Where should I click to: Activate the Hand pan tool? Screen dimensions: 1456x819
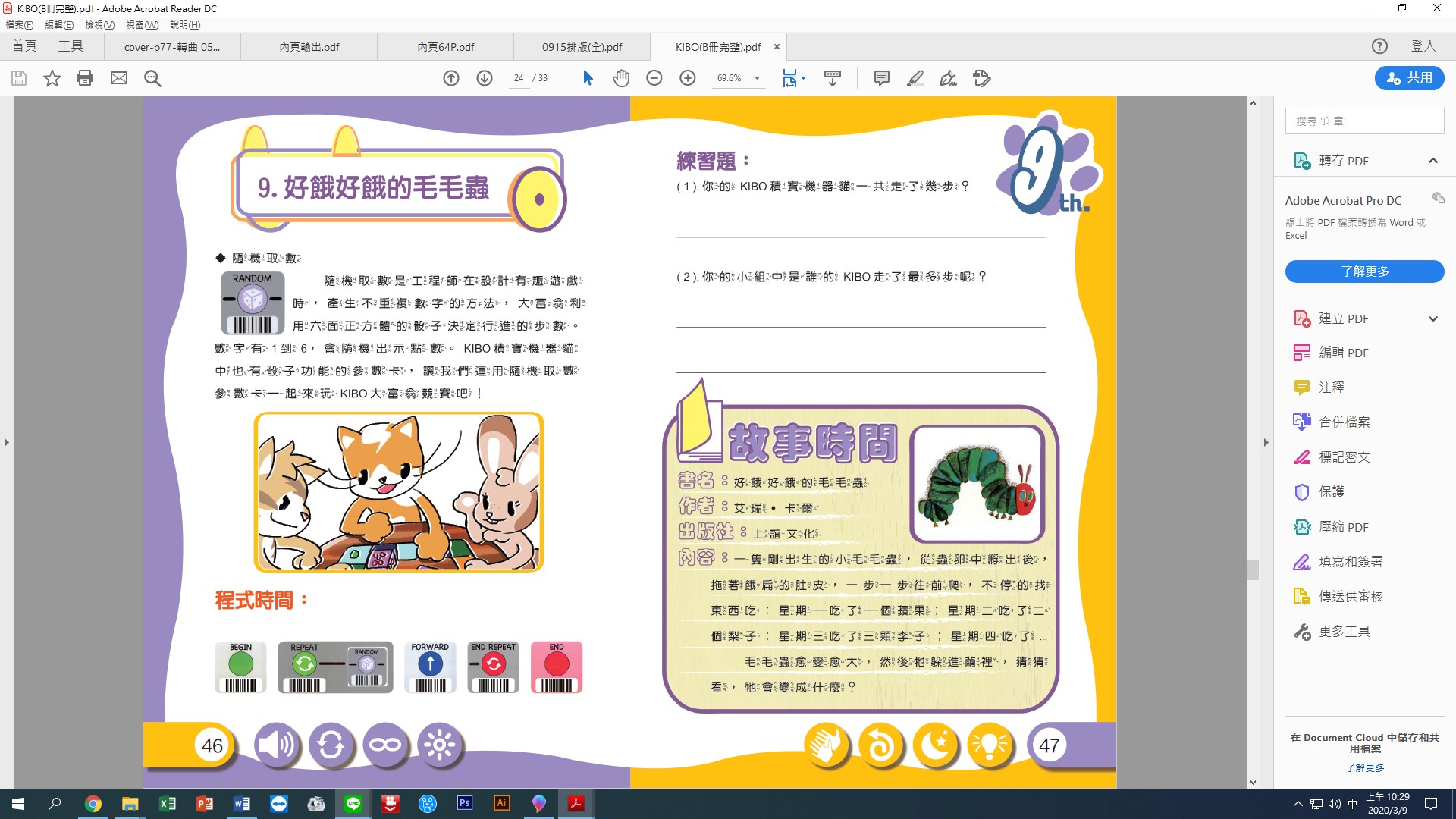621,78
